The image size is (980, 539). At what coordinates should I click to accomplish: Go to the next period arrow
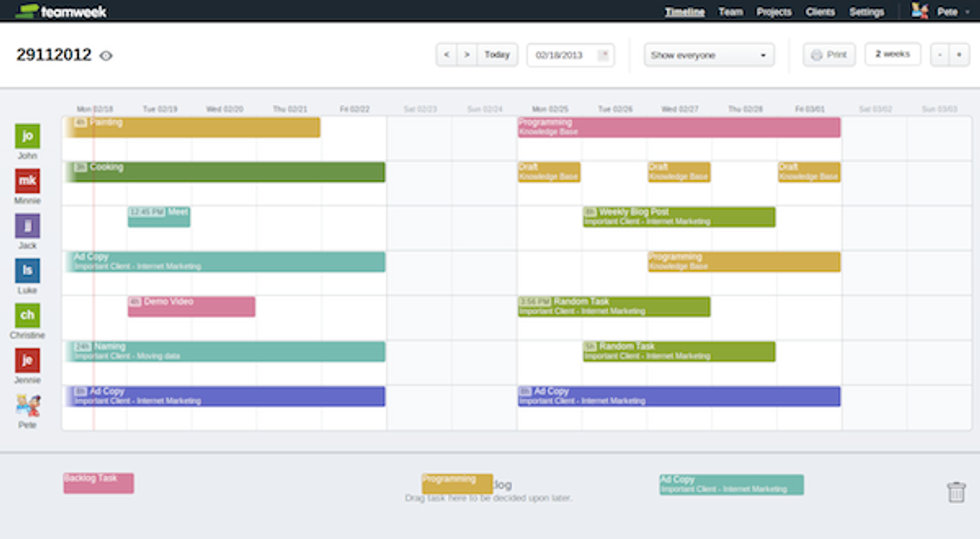(467, 55)
